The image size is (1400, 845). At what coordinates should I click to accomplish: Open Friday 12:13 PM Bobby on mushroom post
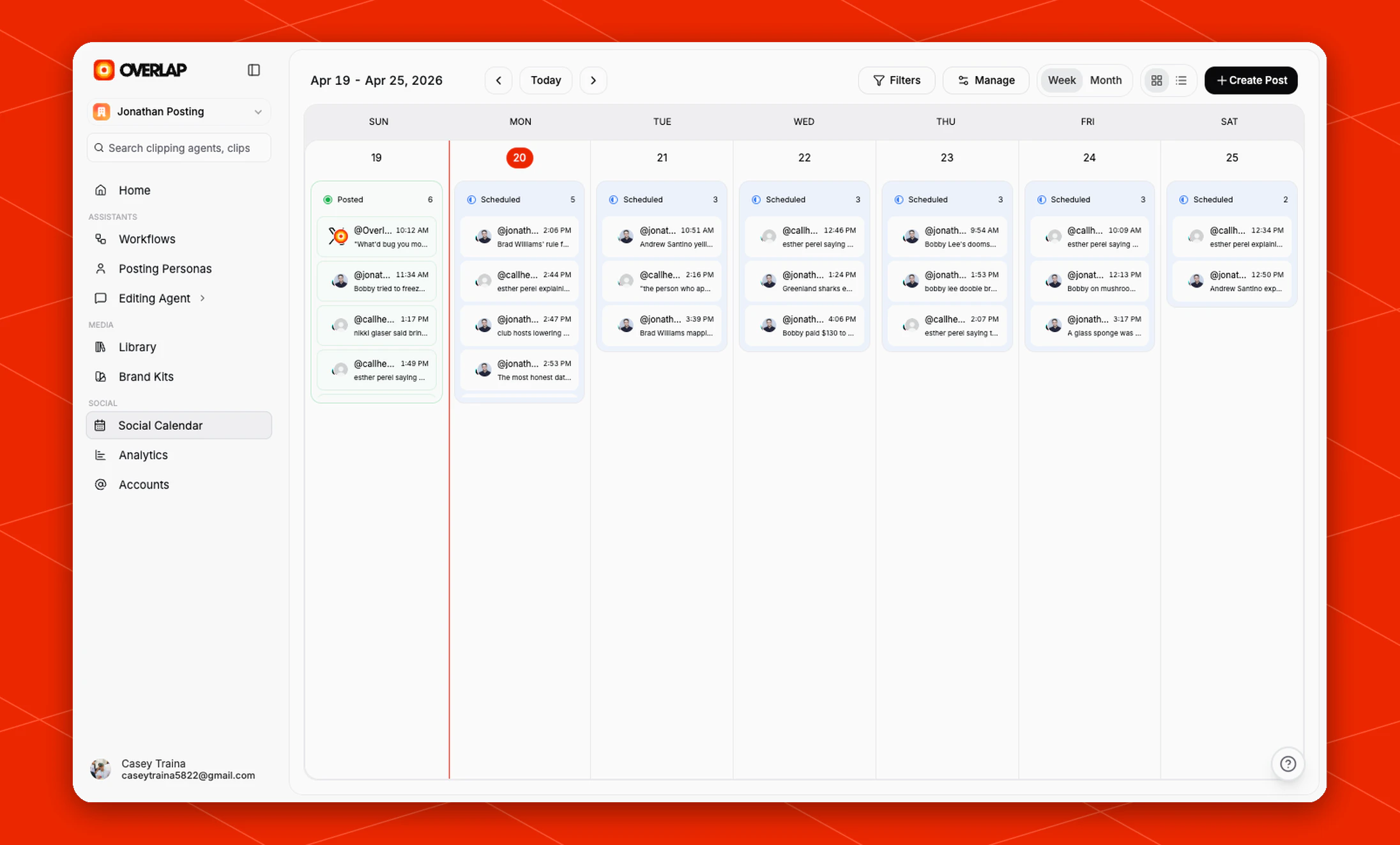pyautogui.click(x=1090, y=281)
